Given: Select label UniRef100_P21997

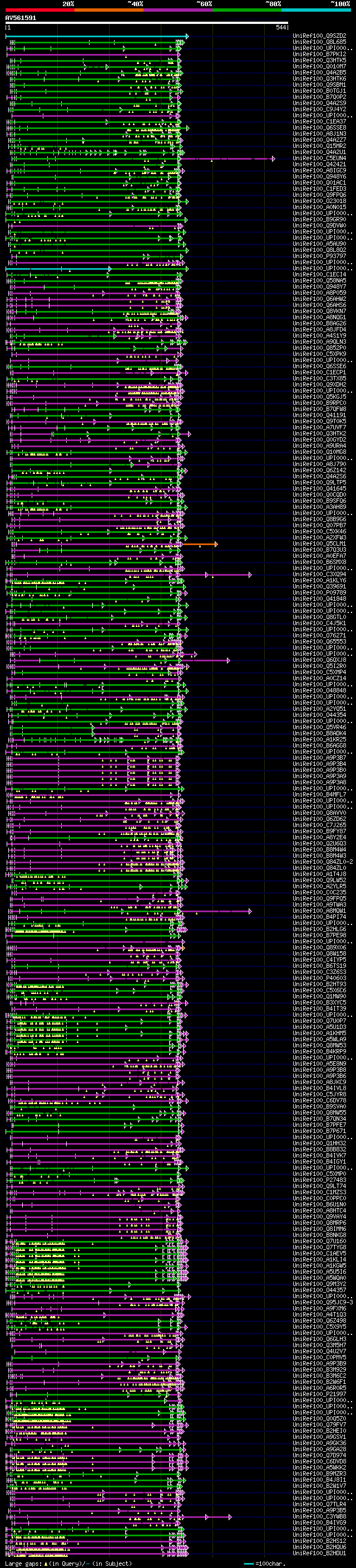Looking at the screenshot, I should click(x=319, y=1394).
